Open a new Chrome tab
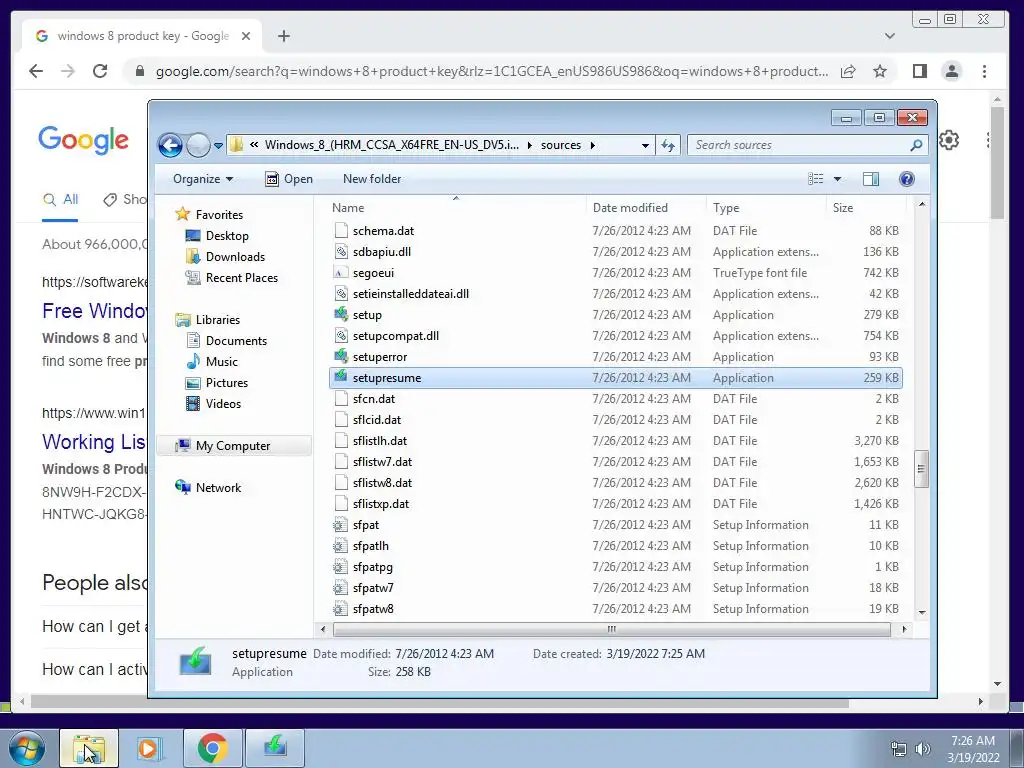The width and height of the screenshot is (1024, 768). 283,37
